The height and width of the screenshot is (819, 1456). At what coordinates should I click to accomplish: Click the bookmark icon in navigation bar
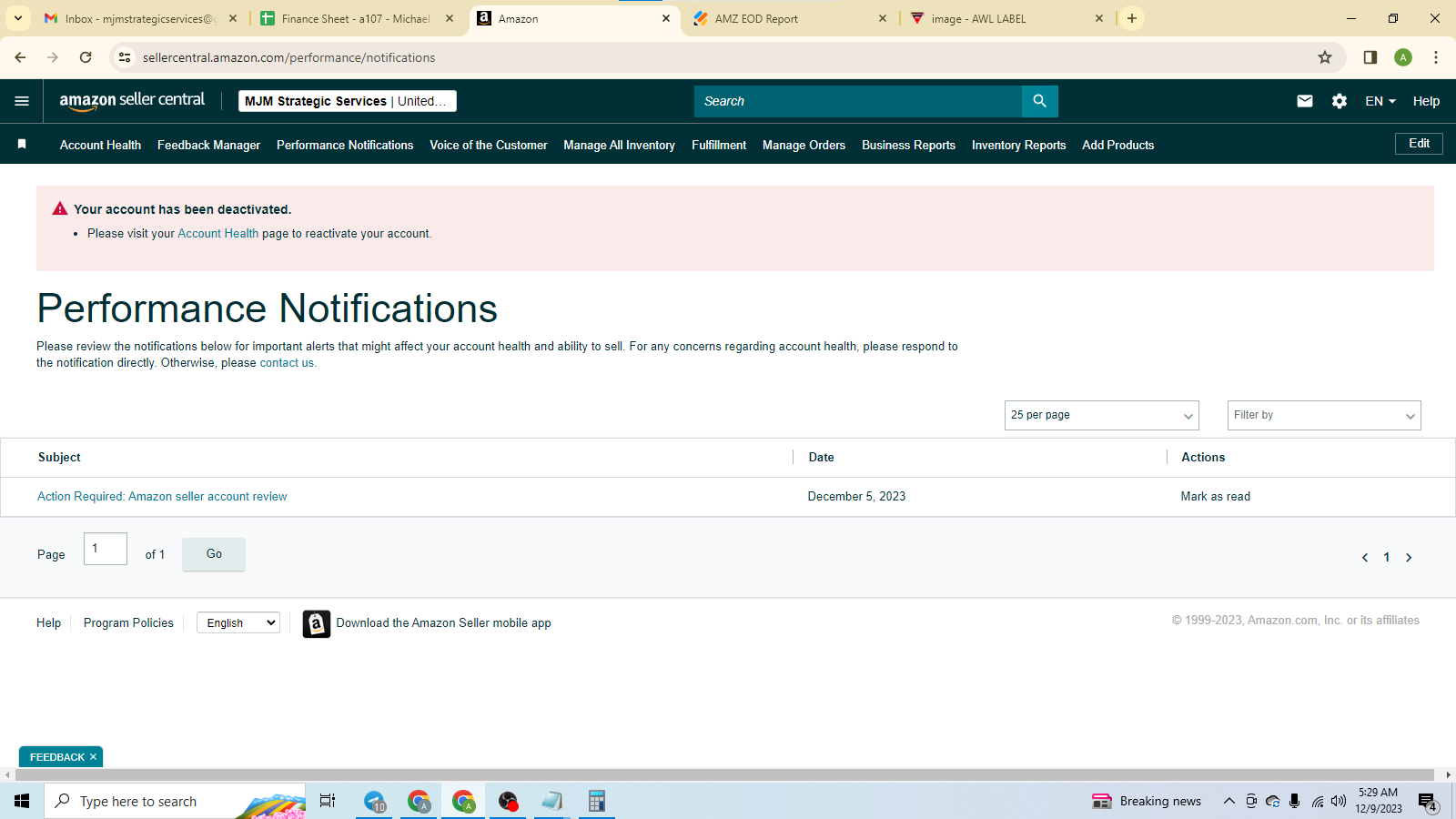coord(22,144)
